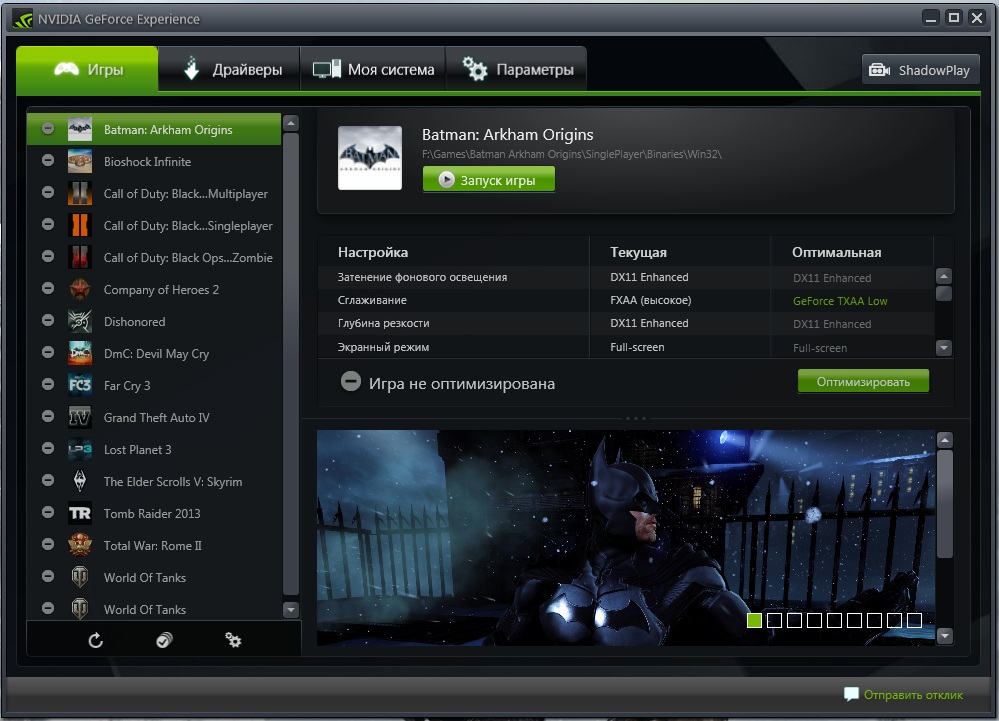Click the games list scrollbar thumb

pyautogui.click(x=291, y=364)
